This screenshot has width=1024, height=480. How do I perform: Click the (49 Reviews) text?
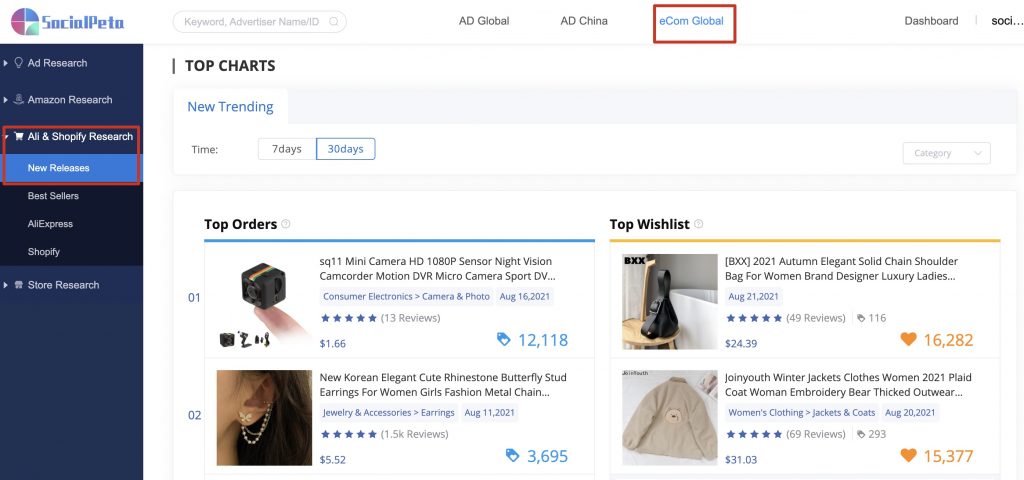click(x=816, y=318)
